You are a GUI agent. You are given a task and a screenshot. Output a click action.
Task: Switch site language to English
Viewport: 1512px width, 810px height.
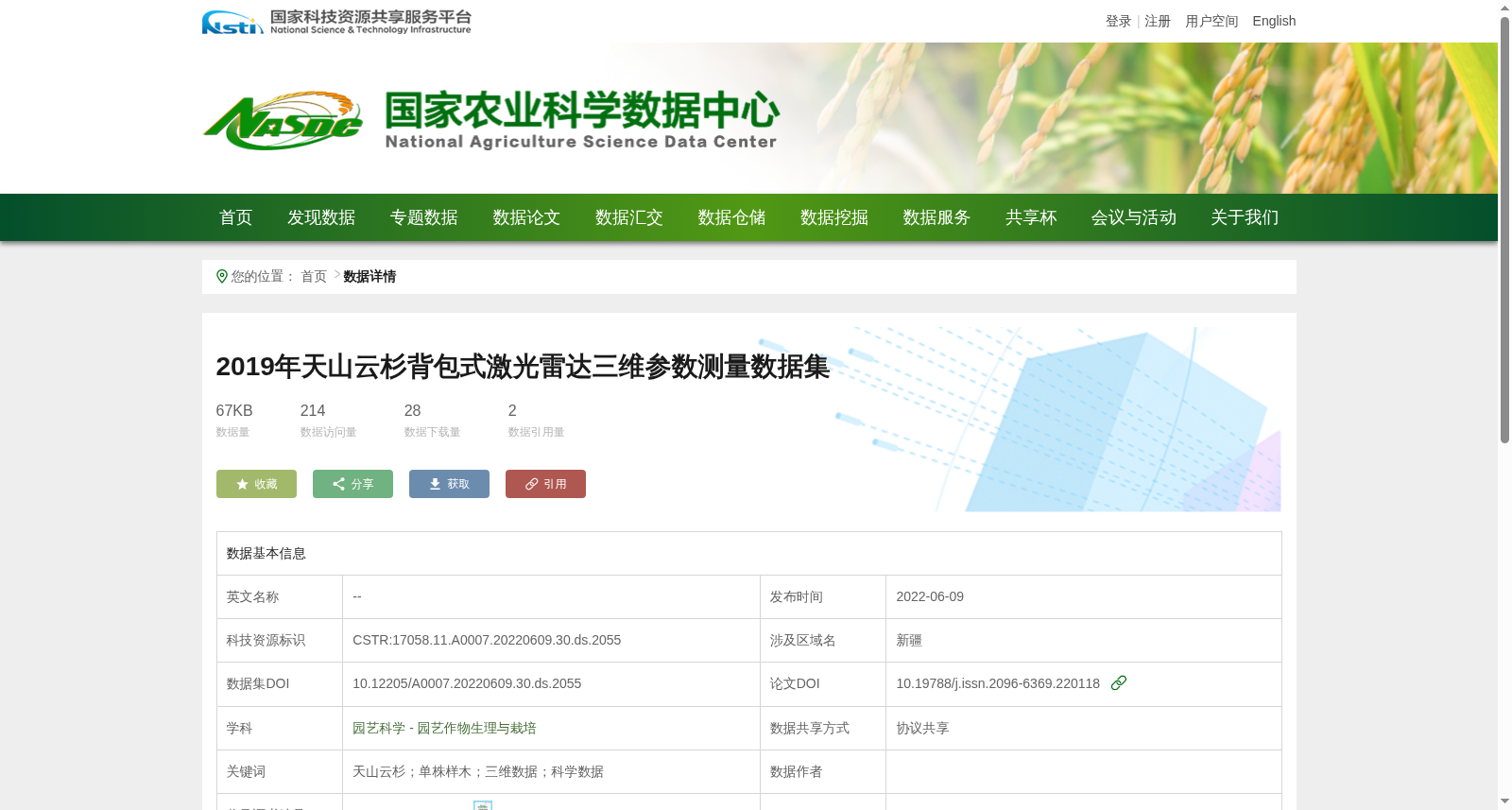(x=1274, y=21)
